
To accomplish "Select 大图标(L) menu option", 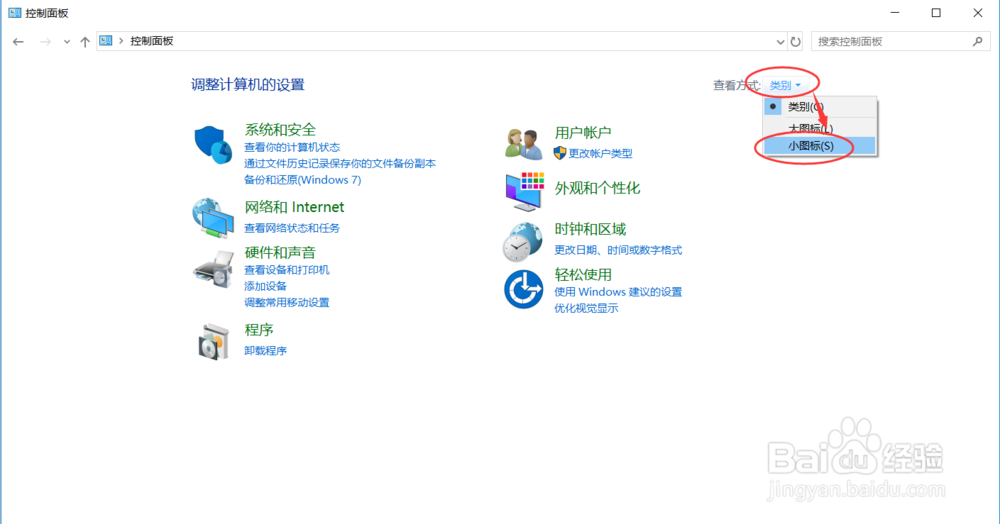I will pos(820,127).
